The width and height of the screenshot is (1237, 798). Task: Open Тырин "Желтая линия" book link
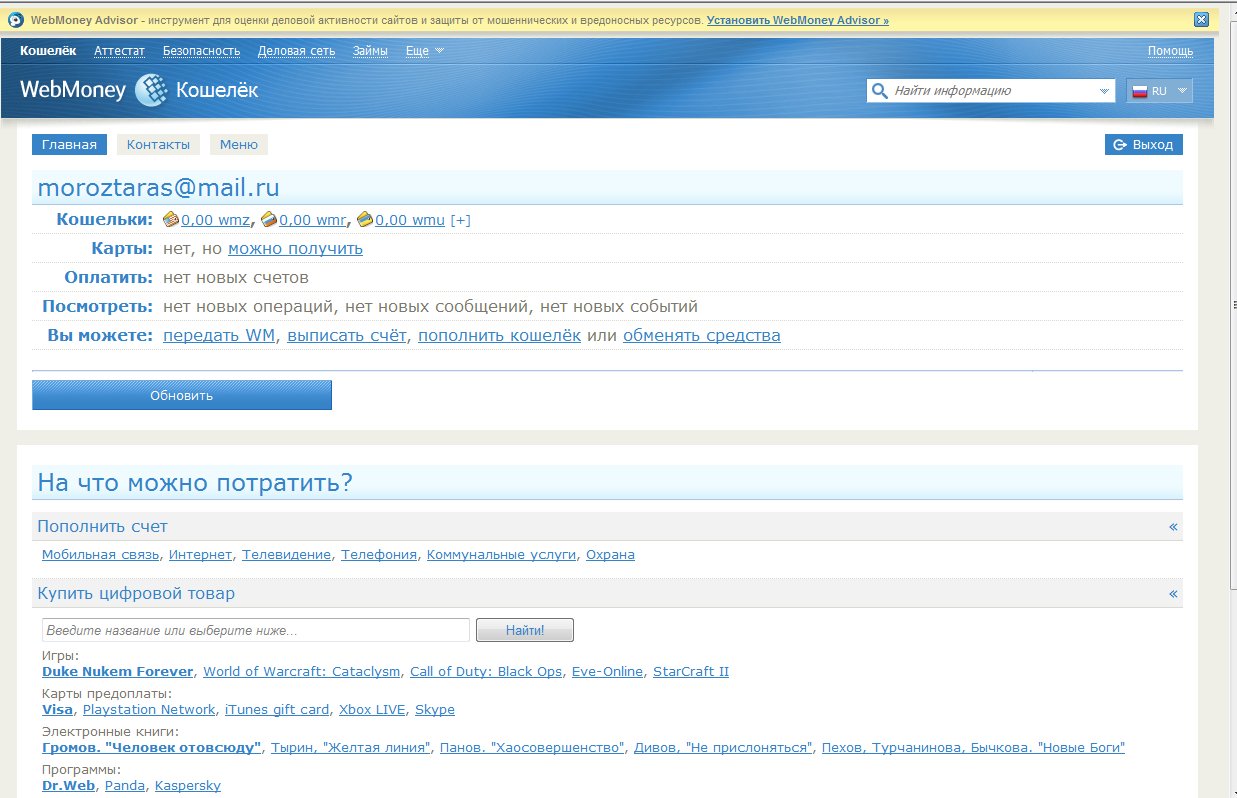tap(351, 748)
